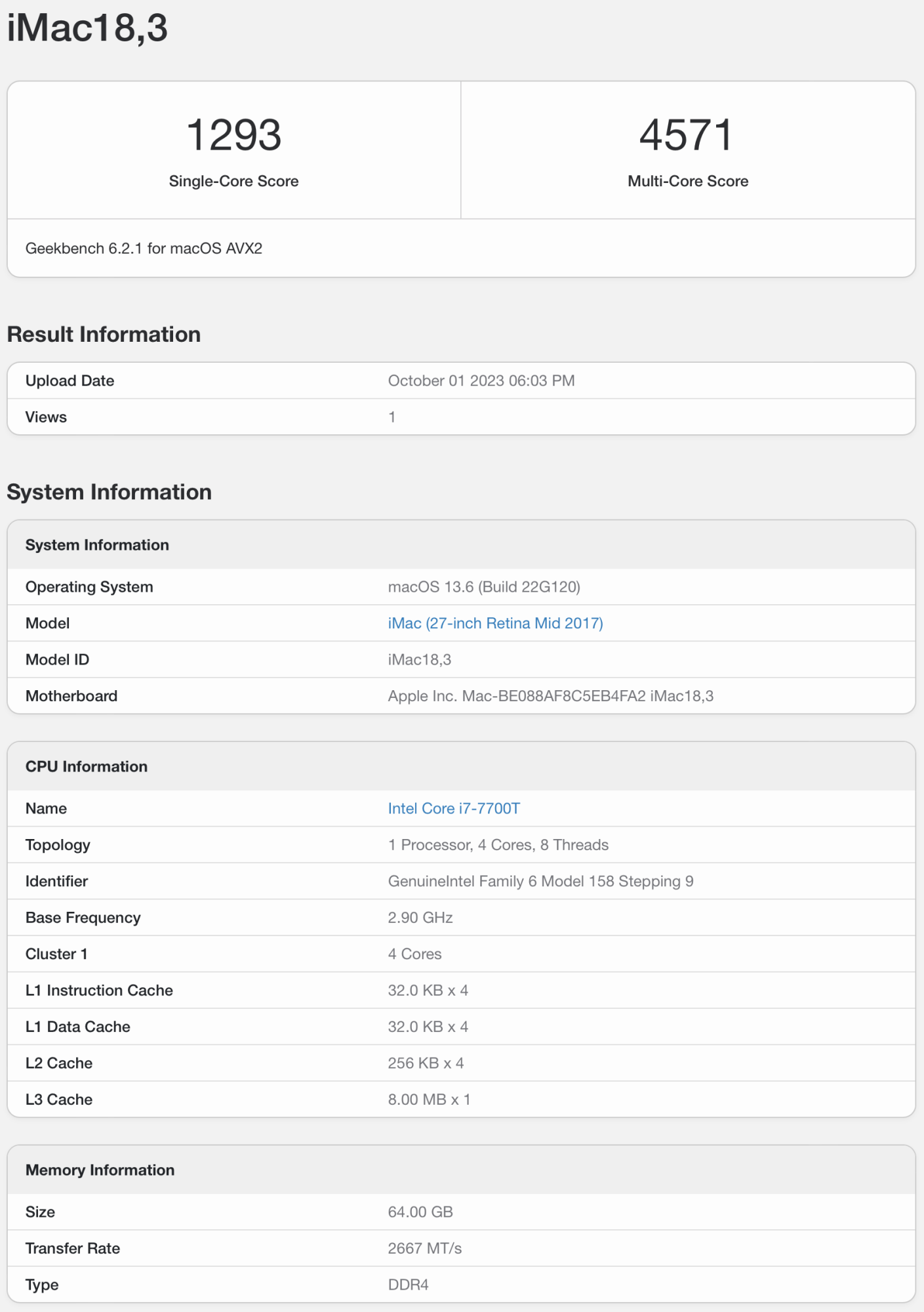Click the Upload Date label
Image resolution: width=924 pixels, height=1312 pixels.
point(70,380)
